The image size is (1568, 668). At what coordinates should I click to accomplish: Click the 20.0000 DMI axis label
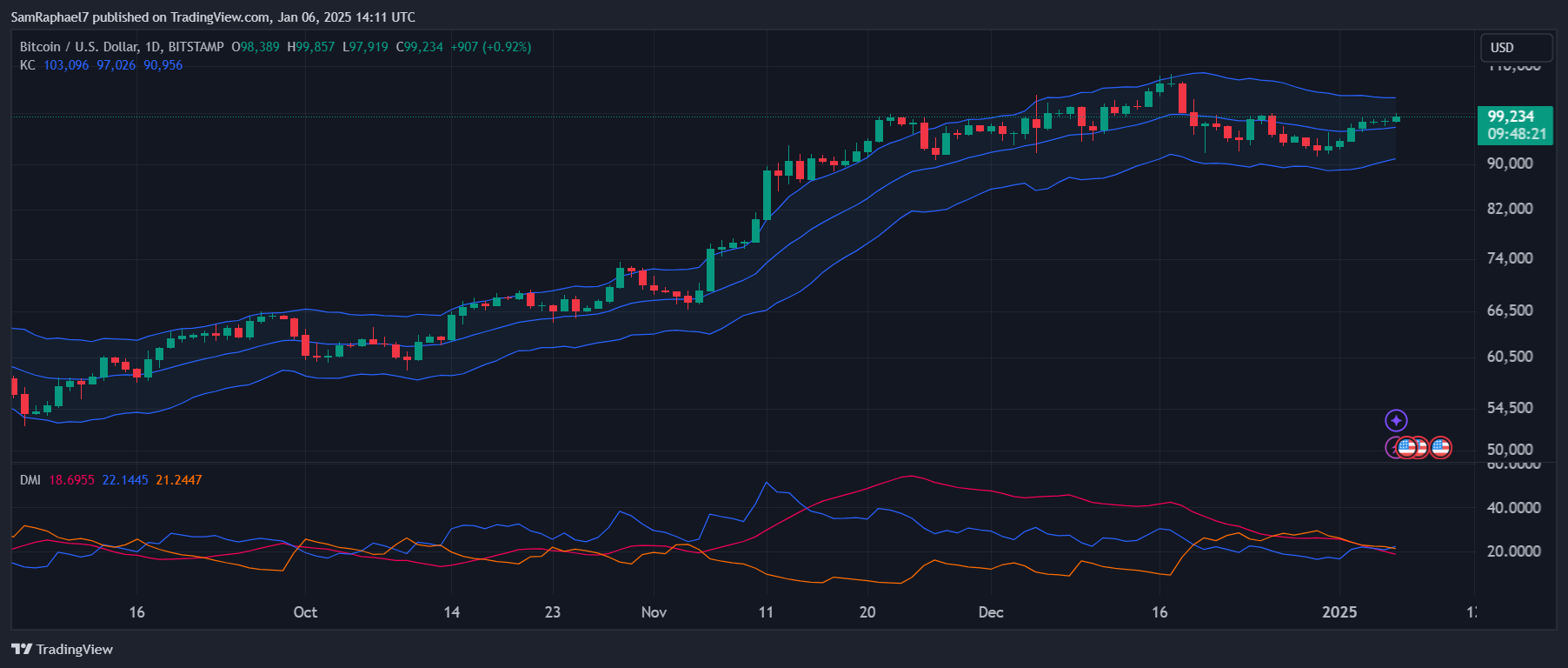point(1513,551)
